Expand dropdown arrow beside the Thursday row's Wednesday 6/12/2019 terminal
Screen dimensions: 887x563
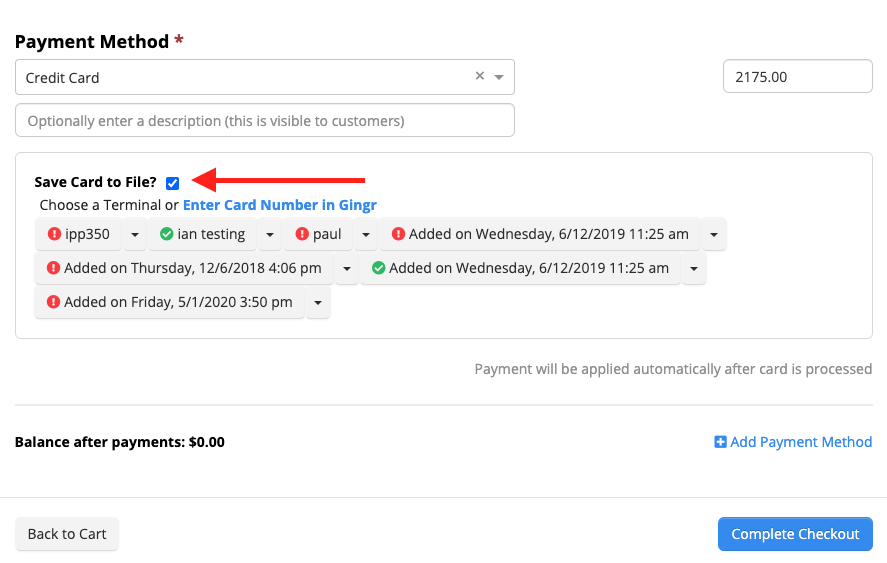point(694,268)
